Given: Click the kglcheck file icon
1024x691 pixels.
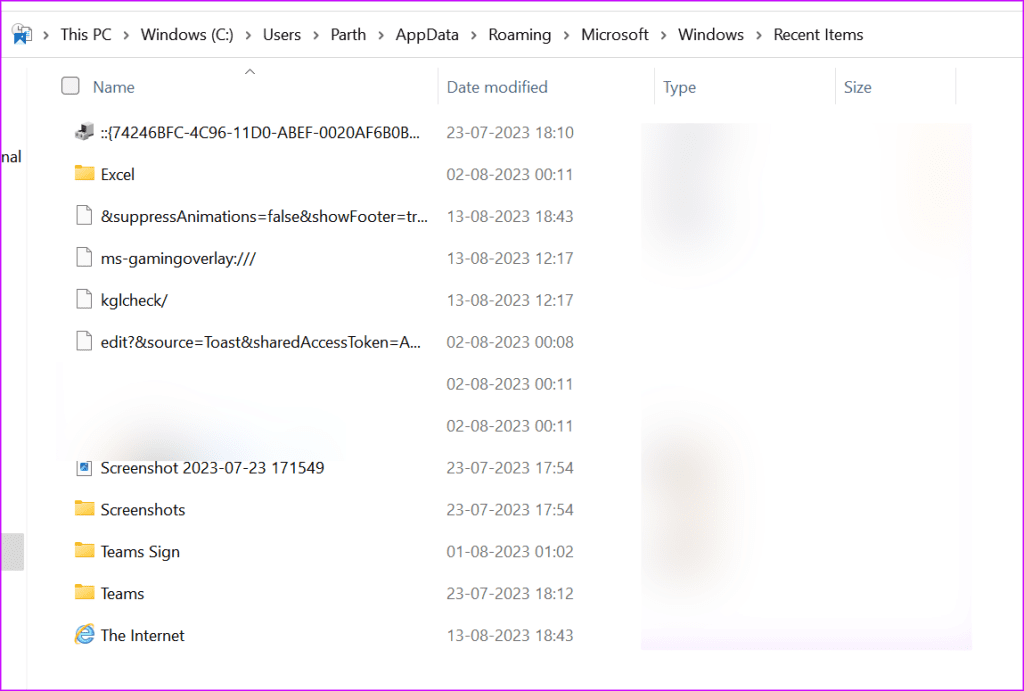Looking at the screenshot, I should point(84,300).
